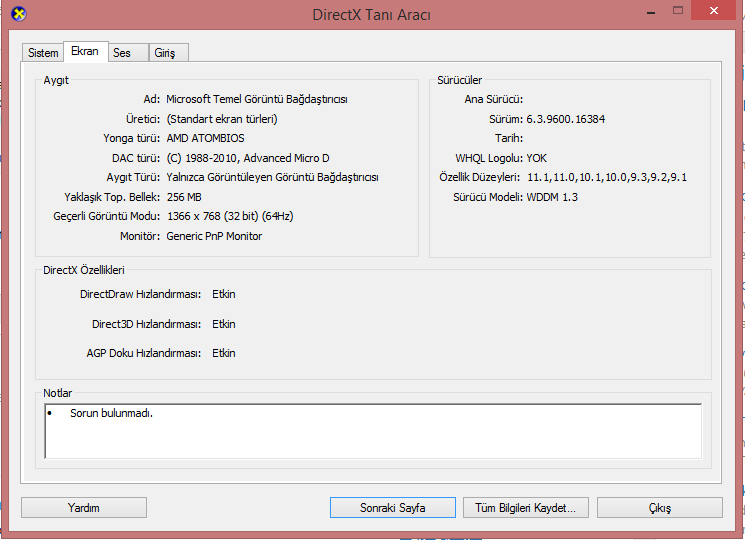Click 'Etkin' next to Direct3D Hızlandırması

(x=224, y=324)
